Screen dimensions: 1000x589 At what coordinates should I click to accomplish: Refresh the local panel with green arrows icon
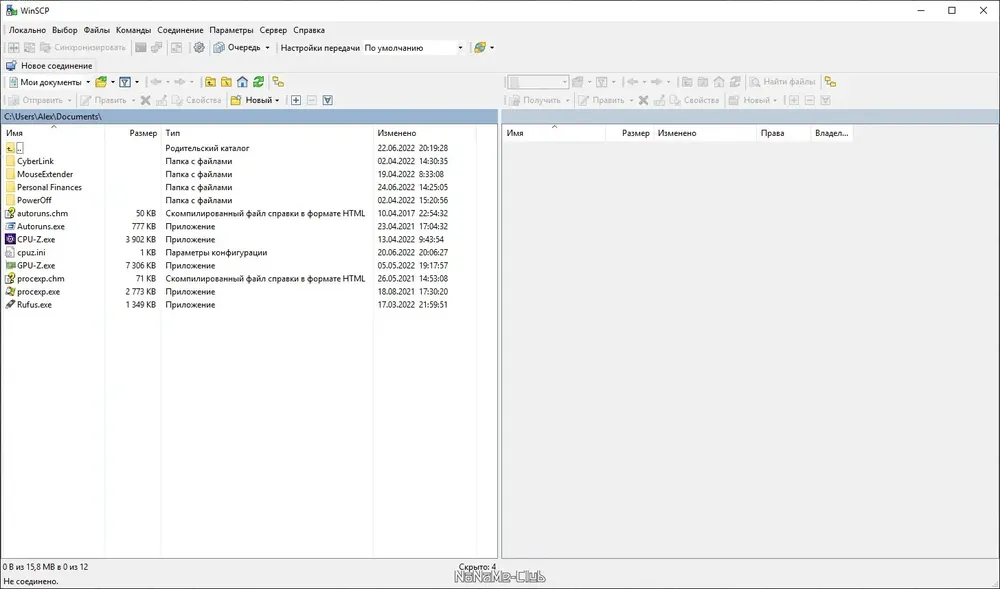pyautogui.click(x=258, y=82)
